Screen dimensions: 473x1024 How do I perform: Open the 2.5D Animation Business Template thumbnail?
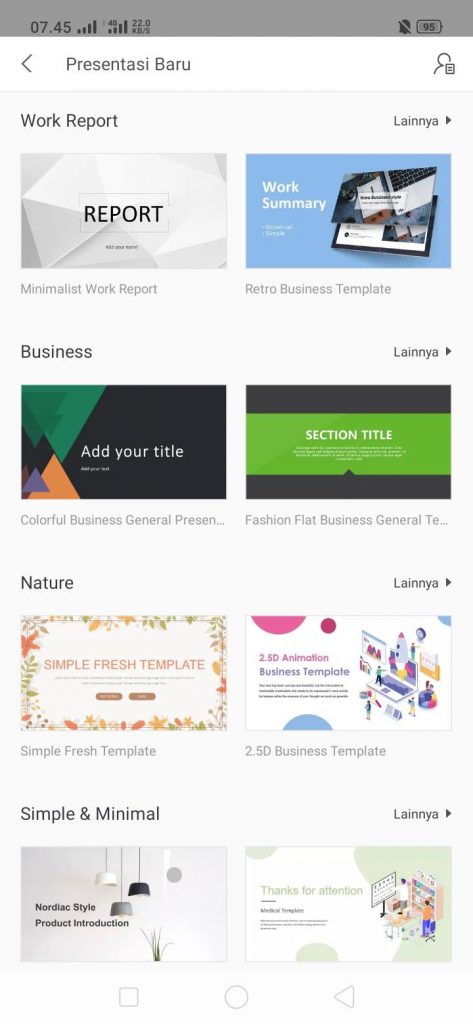pos(348,673)
